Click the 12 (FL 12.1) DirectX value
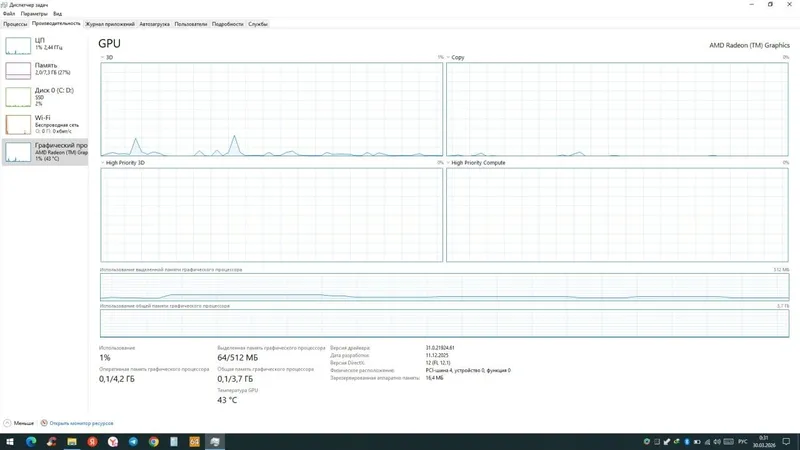Viewport: 800px width, 450px height. pyautogui.click(x=438, y=363)
